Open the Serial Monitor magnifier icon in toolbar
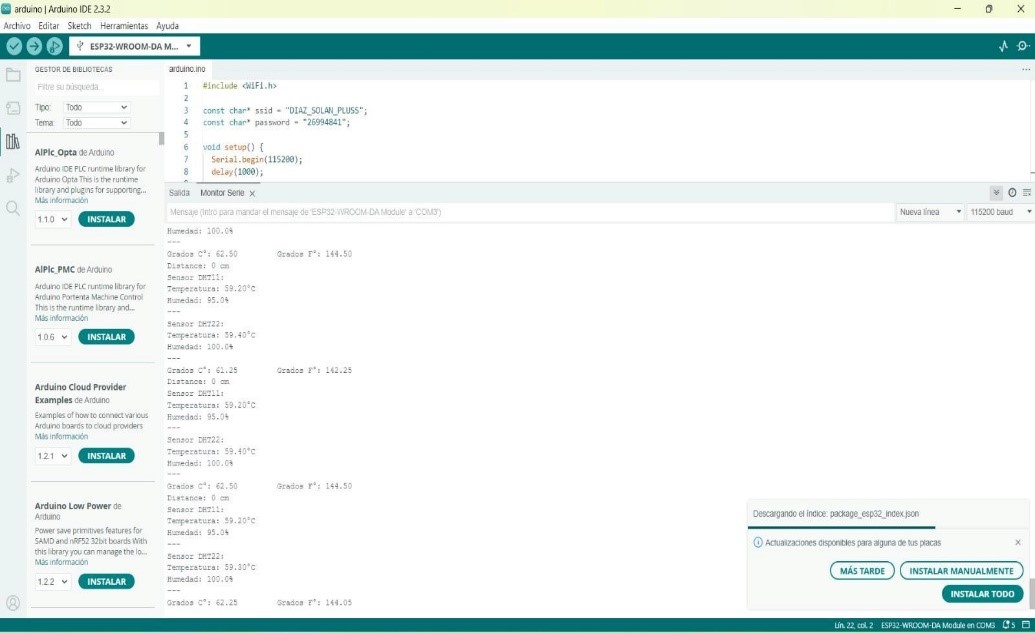The height and width of the screenshot is (633, 1035). coord(1023,46)
